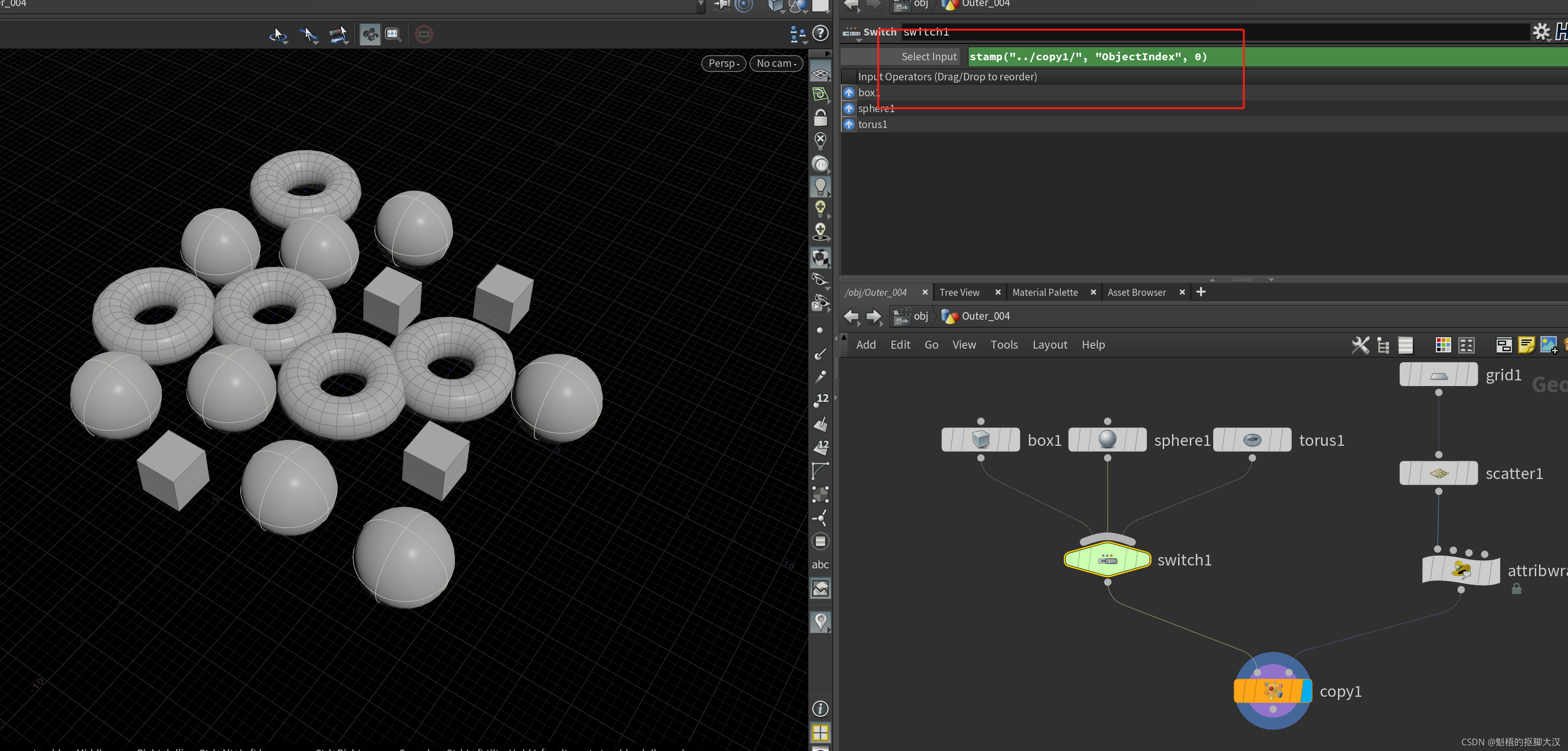This screenshot has width=1568, height=751.
Task: Open the No cam camera dropdown
Action: 776,63
